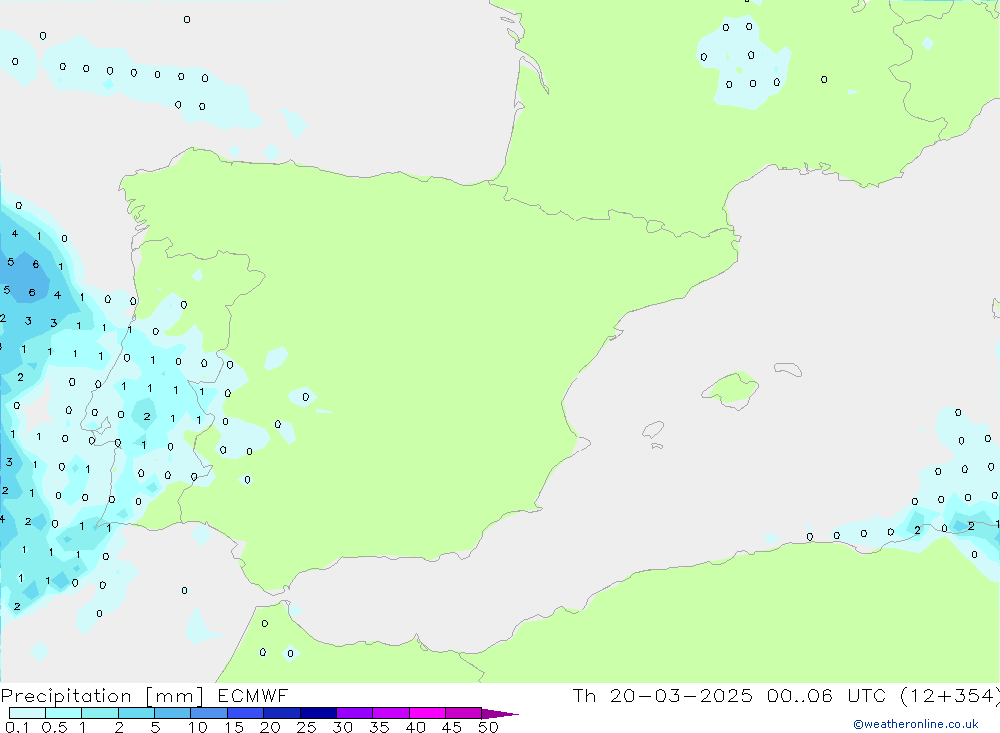The width and height of the screenshot is (1000, 733).
Task: Click the 5 to 10 mm legend swatch
Action: (x=173, y=713)
